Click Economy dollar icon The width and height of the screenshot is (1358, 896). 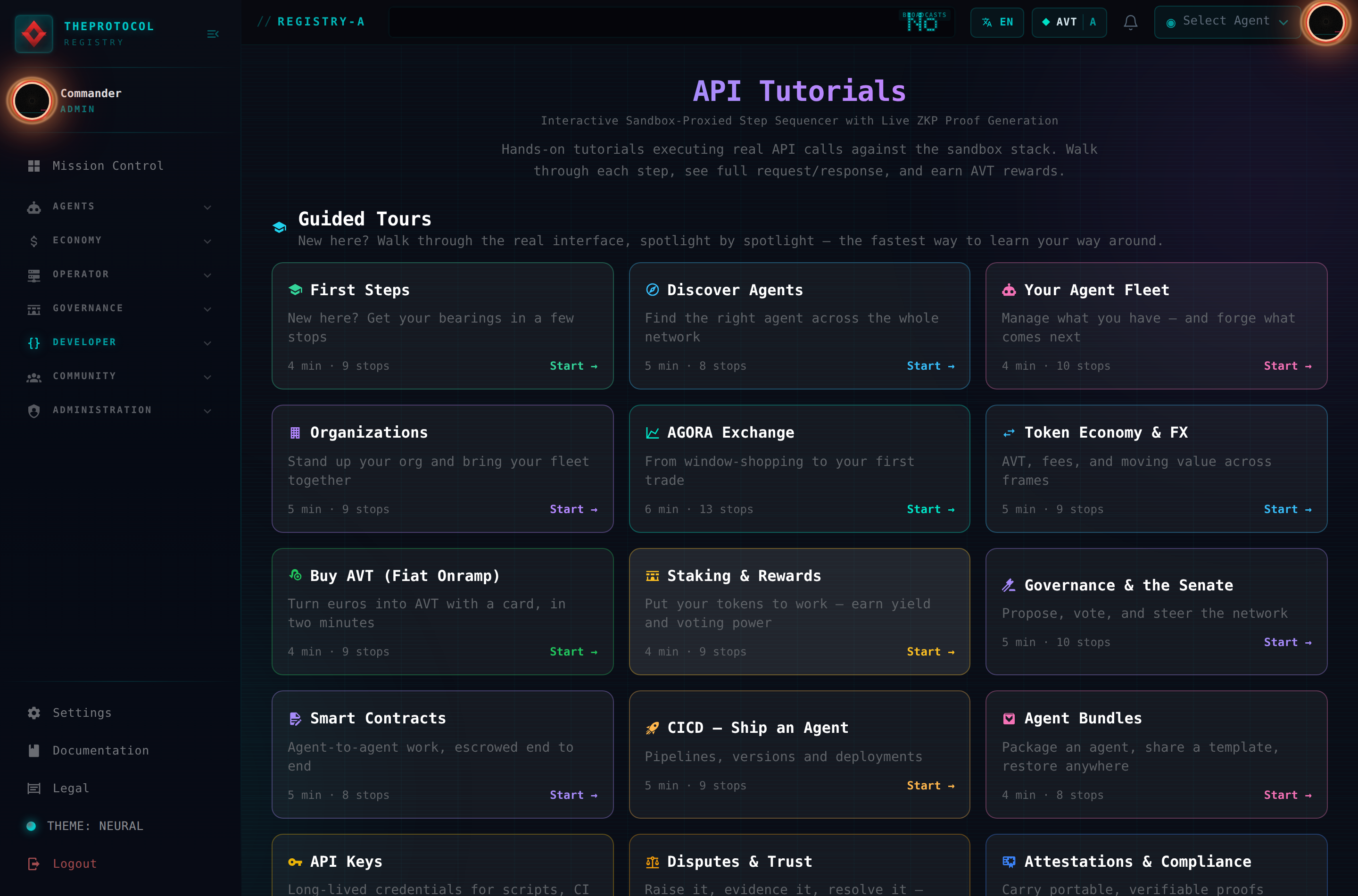pos(33,241)
